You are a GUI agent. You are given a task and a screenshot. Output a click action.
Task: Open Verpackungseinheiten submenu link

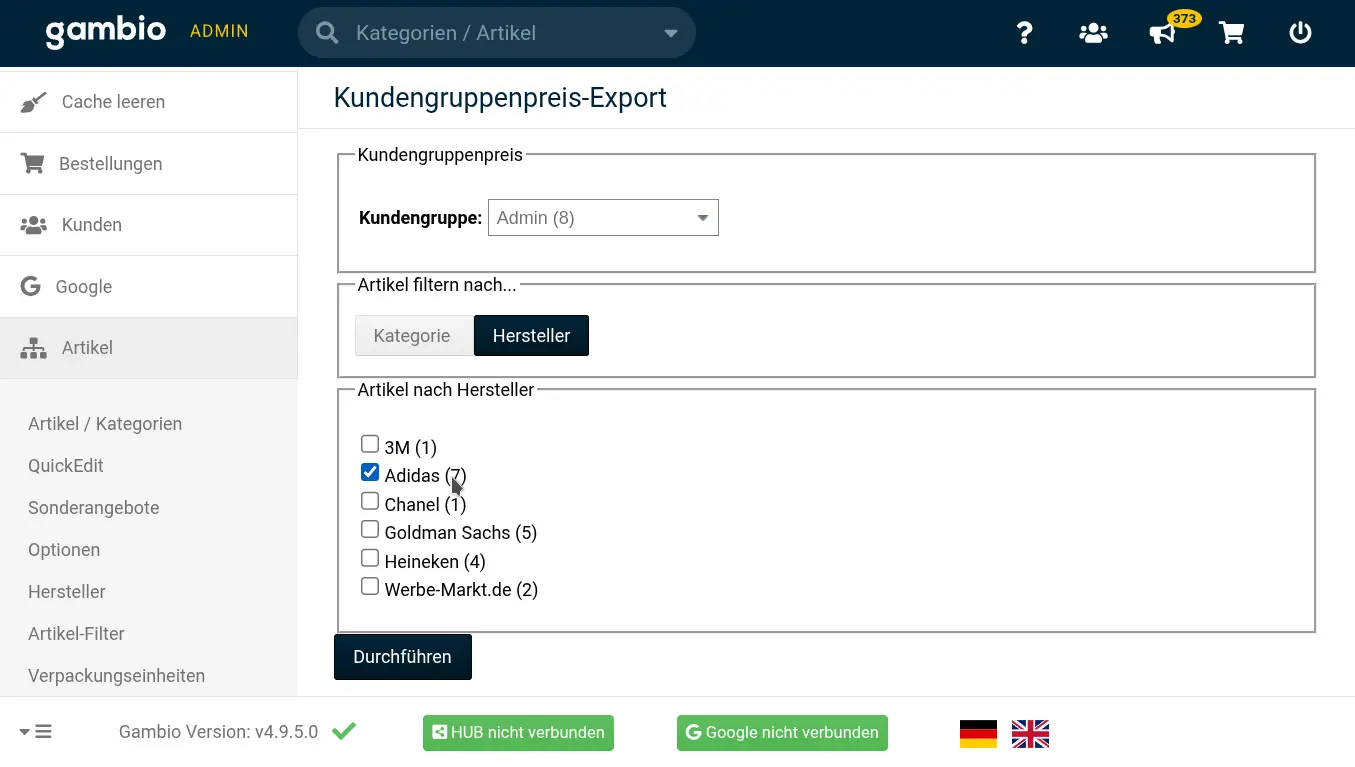point(117,676)
